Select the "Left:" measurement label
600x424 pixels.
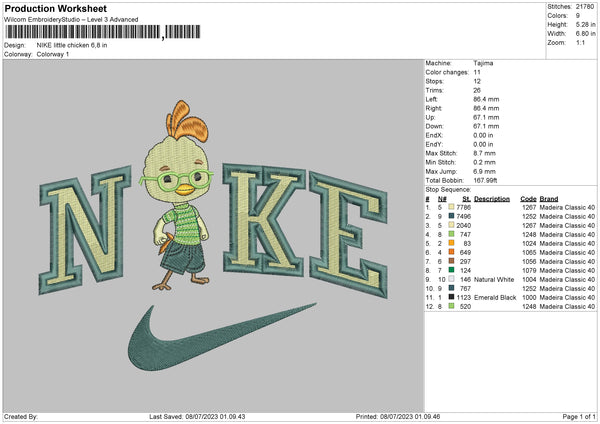[432, 99]
